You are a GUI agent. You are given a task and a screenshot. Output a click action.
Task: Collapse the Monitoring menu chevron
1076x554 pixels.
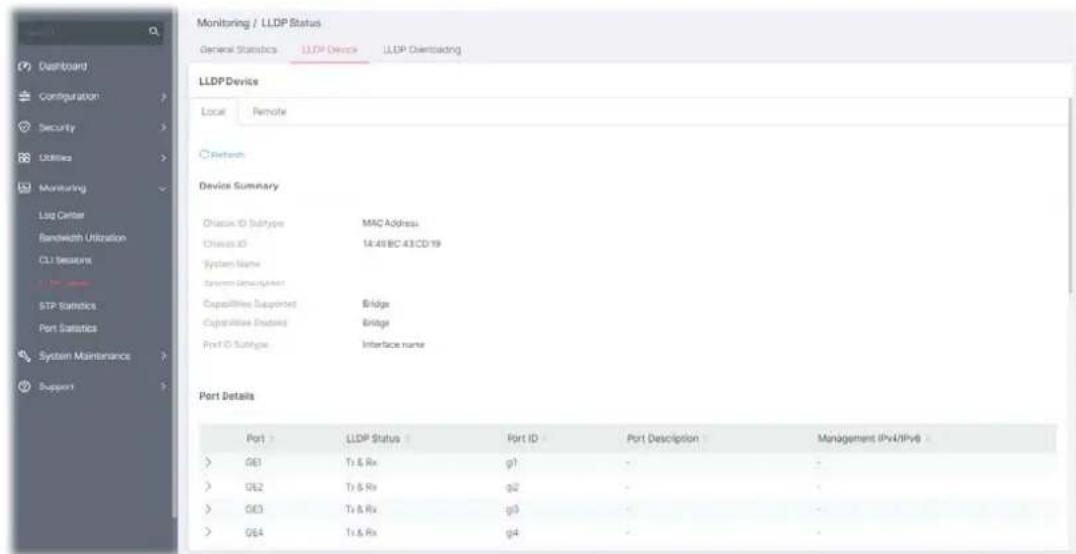point(163,188)
